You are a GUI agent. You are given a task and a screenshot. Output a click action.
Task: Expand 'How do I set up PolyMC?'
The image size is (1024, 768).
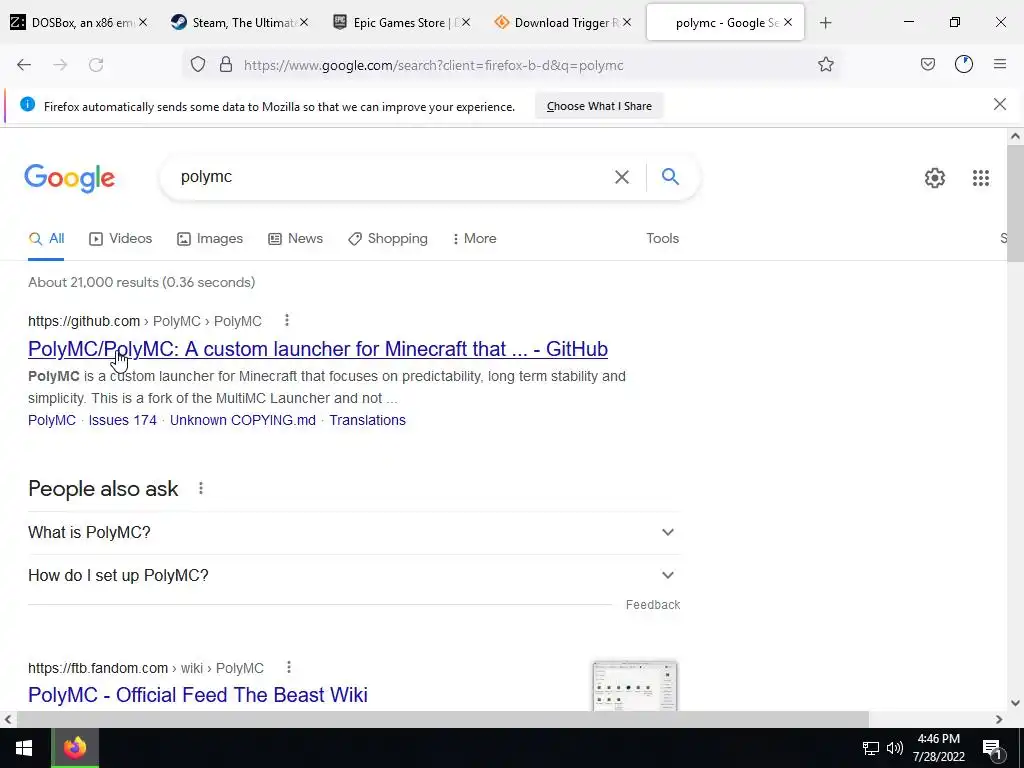[354, 575]
